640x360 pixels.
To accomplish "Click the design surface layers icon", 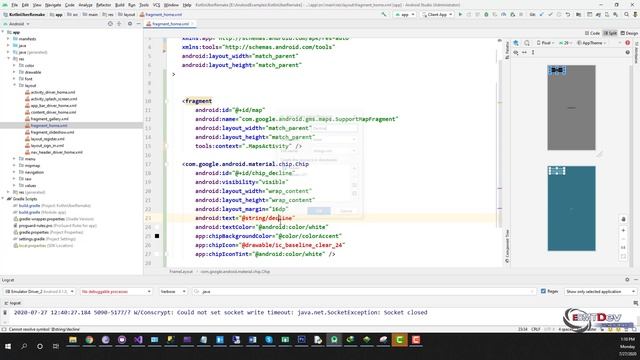I will coord(516,43).
